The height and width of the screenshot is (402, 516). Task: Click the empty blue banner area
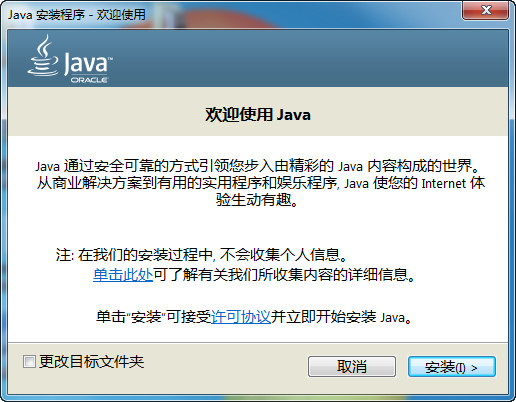[310, 58]
